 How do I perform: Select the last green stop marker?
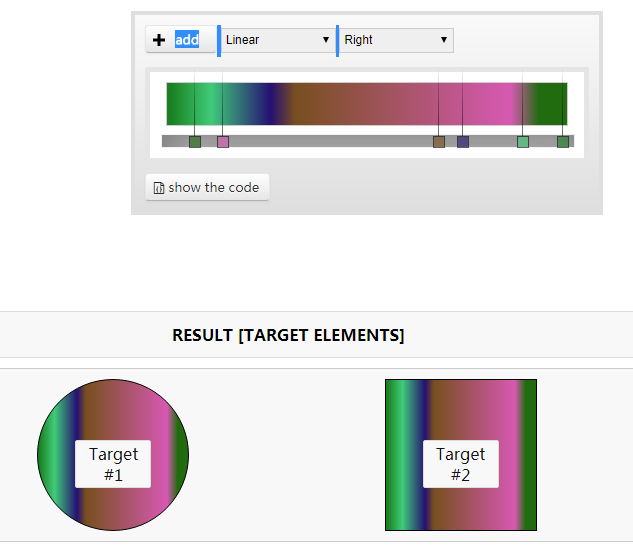[x=563, y=142]
